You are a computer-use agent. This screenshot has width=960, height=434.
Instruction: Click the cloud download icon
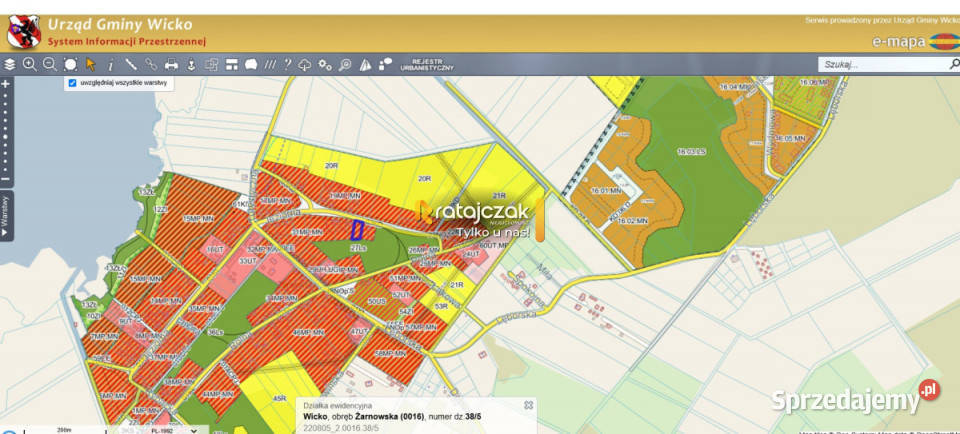click(x=305, y=65)
